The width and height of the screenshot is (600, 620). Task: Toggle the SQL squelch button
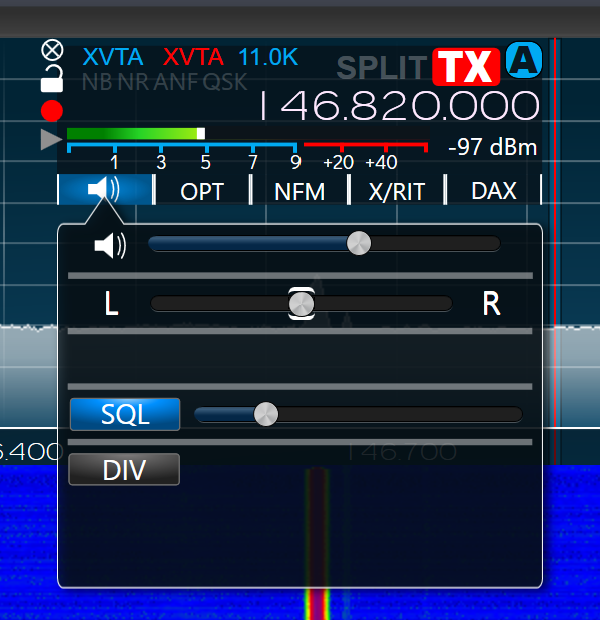125,414
